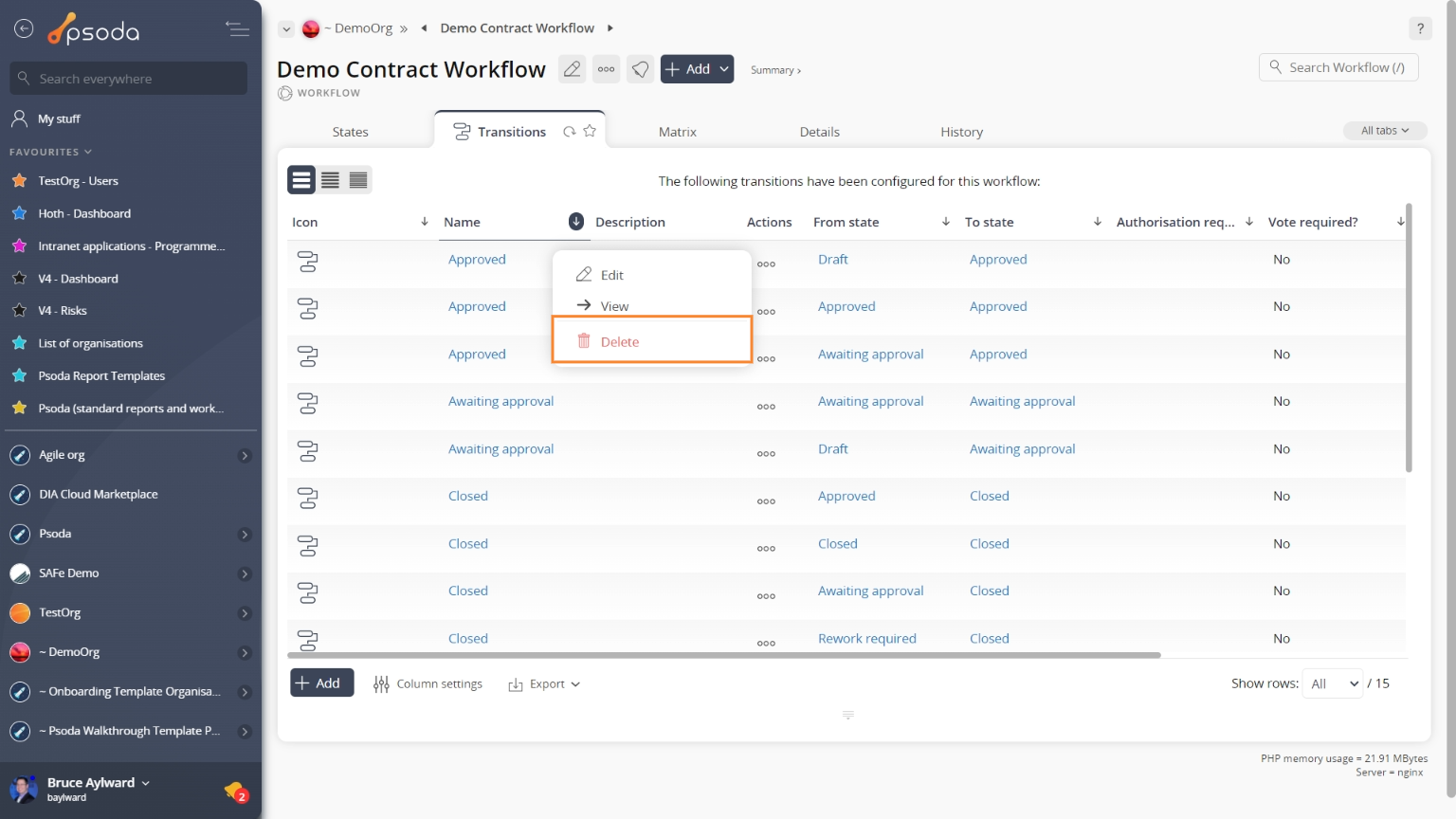Open the three-dot more actions beside title
Viewport: 1456px width, 819px height.
coord(607,69)
